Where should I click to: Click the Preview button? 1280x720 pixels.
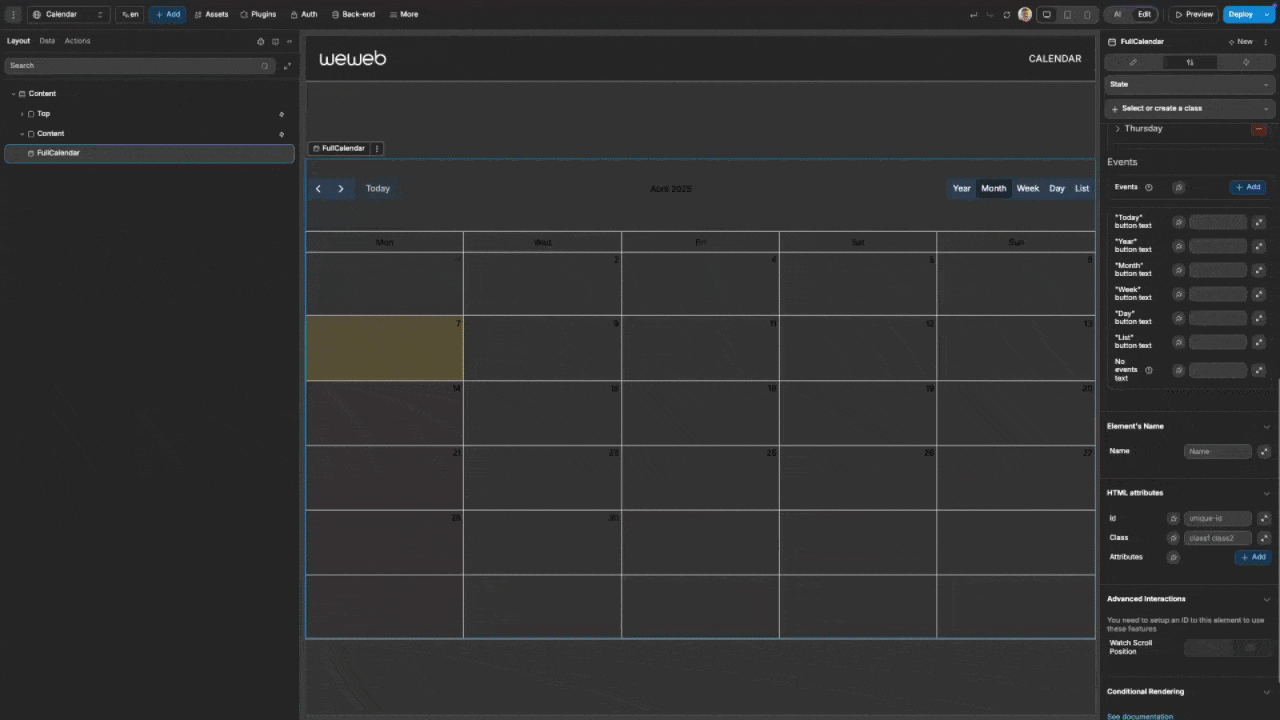1193,15
